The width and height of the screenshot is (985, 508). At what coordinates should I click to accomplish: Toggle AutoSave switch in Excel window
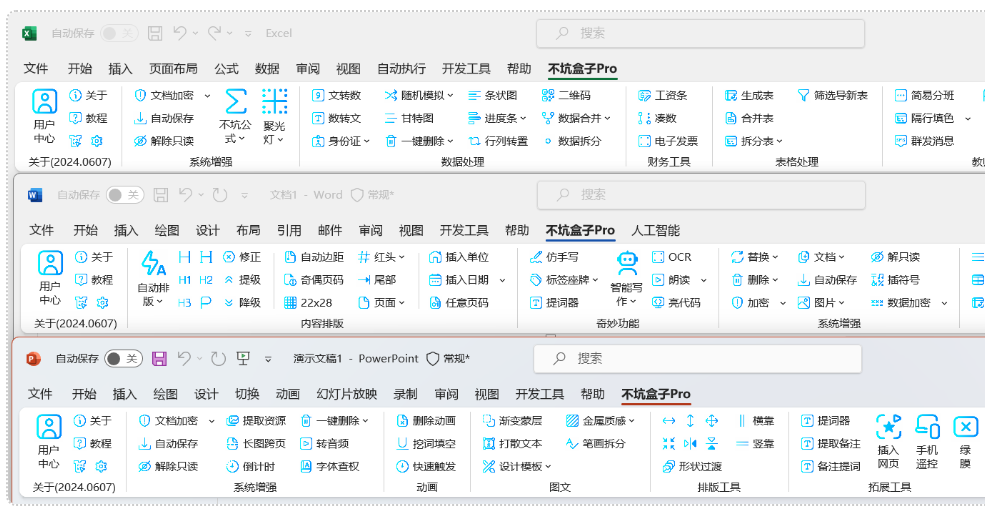(119, 33)
